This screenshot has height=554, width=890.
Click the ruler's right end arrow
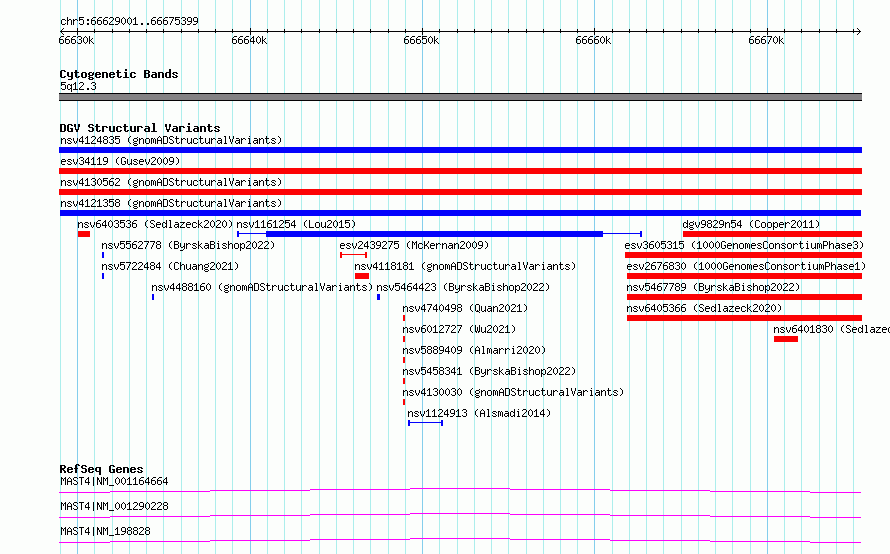coord(858,31)
